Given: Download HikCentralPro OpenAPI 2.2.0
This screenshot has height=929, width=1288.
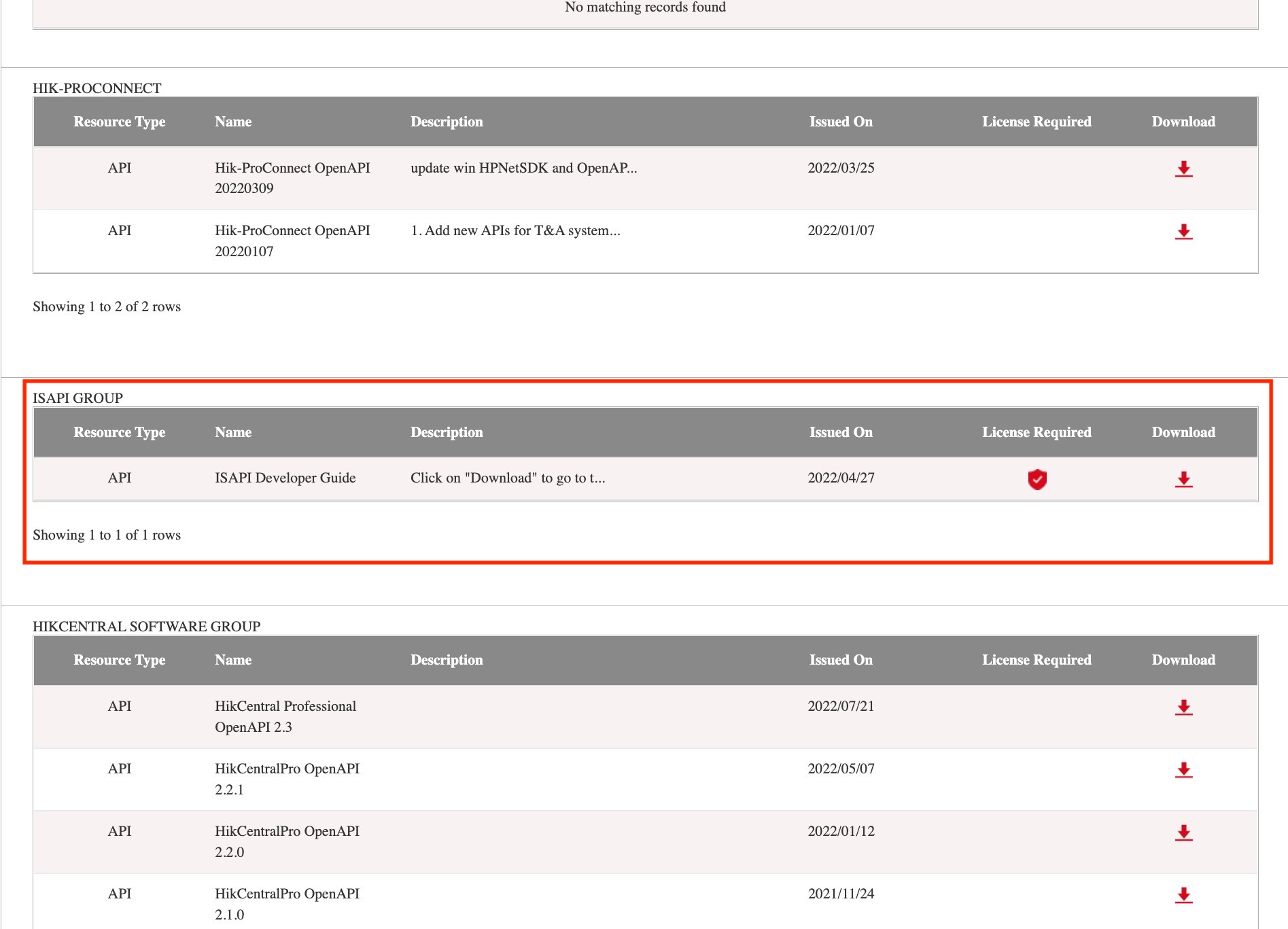Looking at the screenshot, I should (x=1183, y=832).
